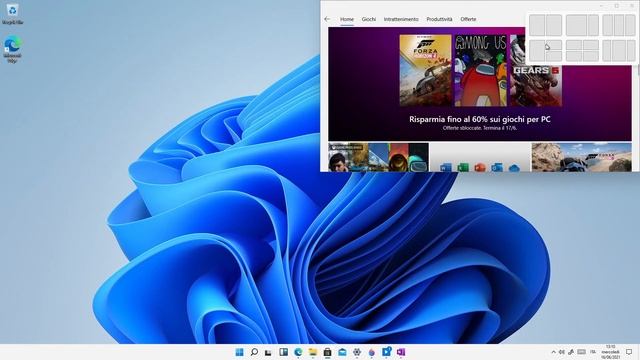The width and height of the screenshot is (640, 360).
Task: Switch to the Giochi tab
Action: [x=369, y=19]
